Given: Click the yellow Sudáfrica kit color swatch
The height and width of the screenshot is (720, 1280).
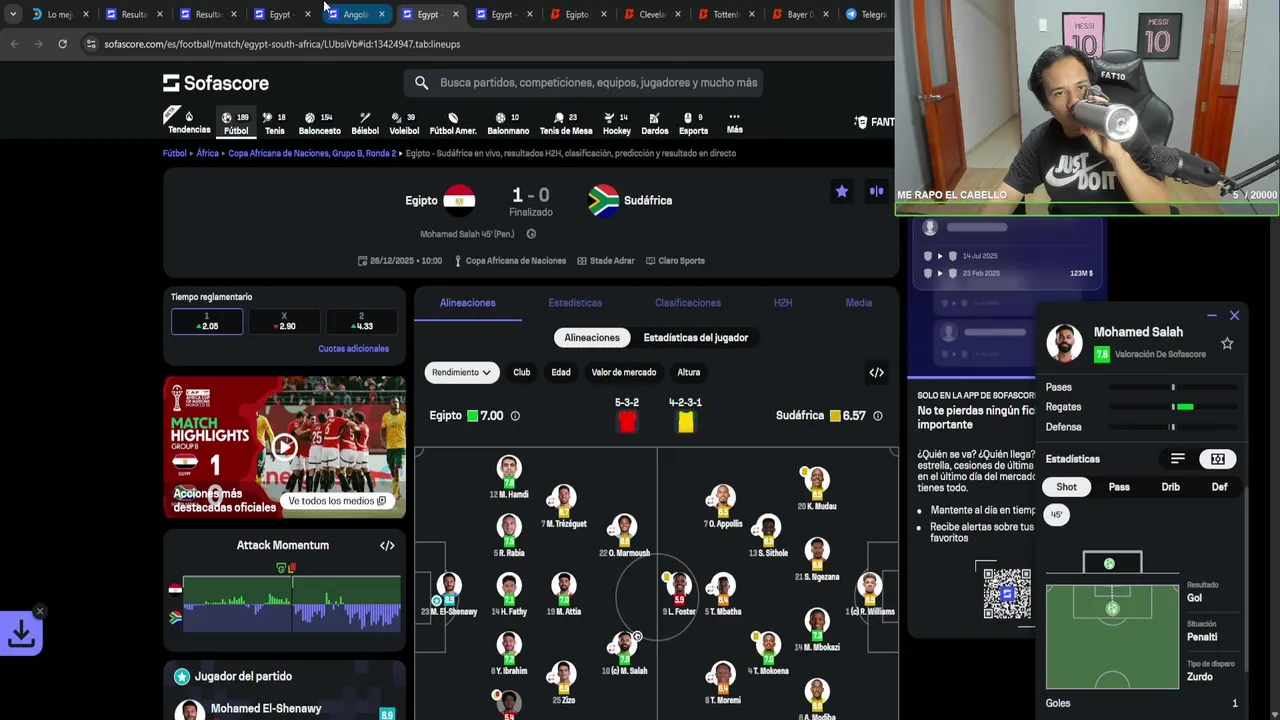Looking at the screenshot, I should 685,423.
